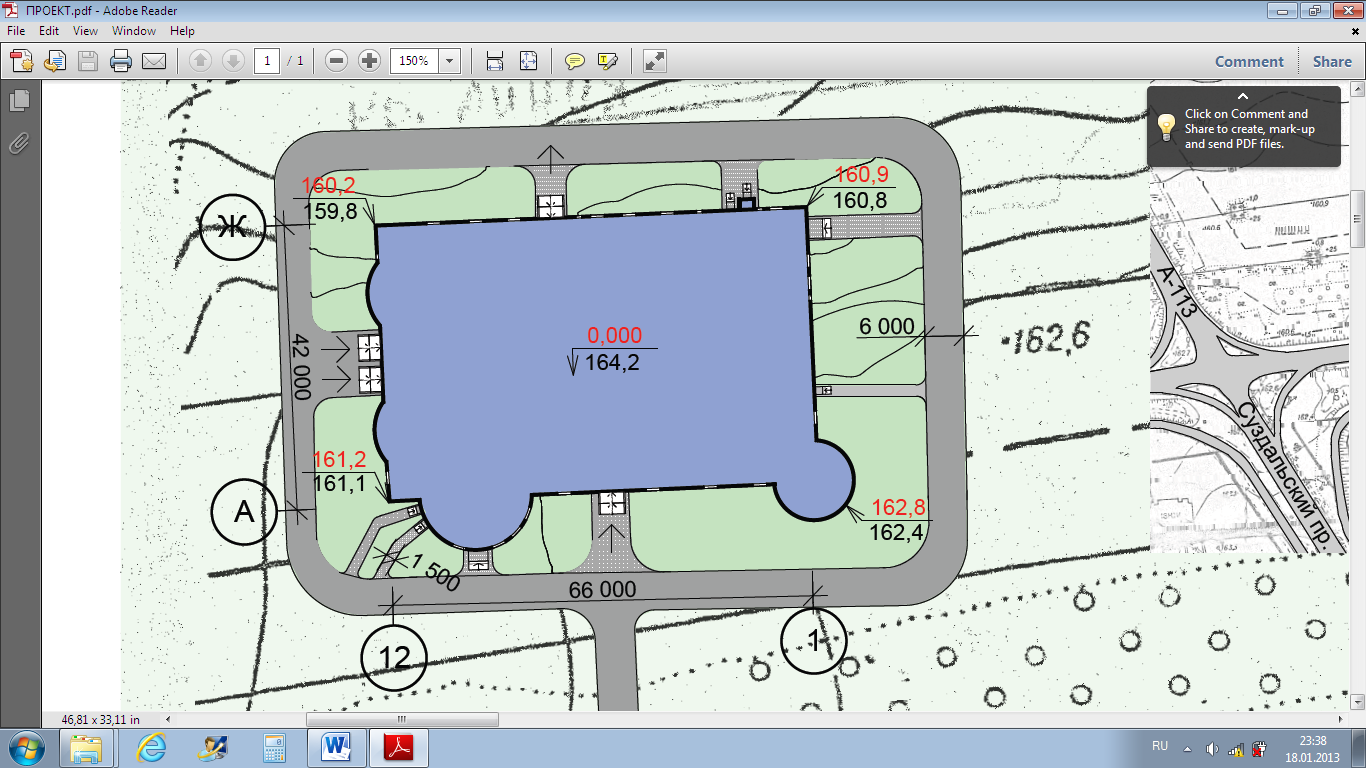1366x768 pixels.
Task: Click the Create PDF online icon
Action: (21, 61)
